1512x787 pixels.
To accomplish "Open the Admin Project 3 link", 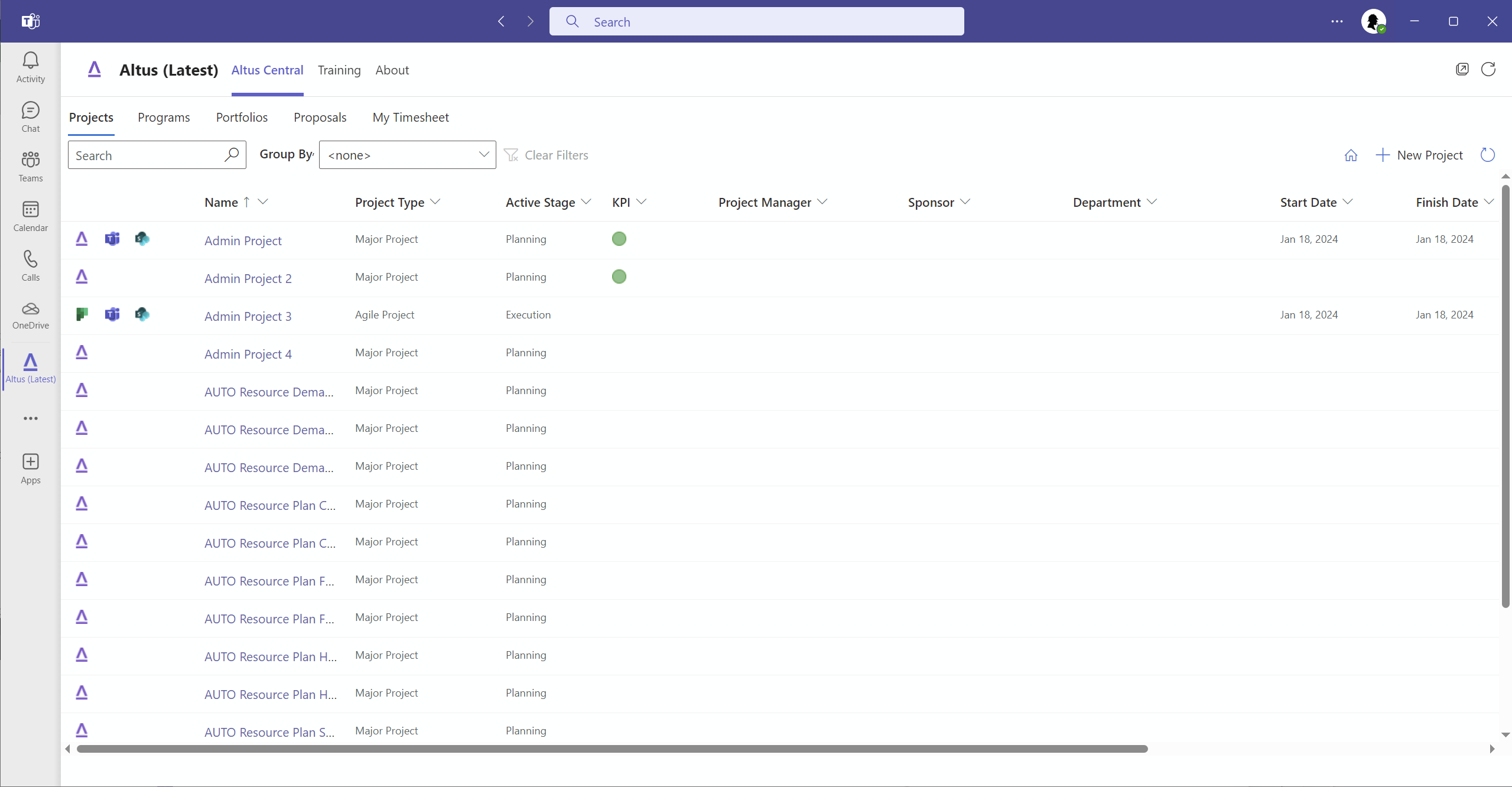I will [248, 317].
